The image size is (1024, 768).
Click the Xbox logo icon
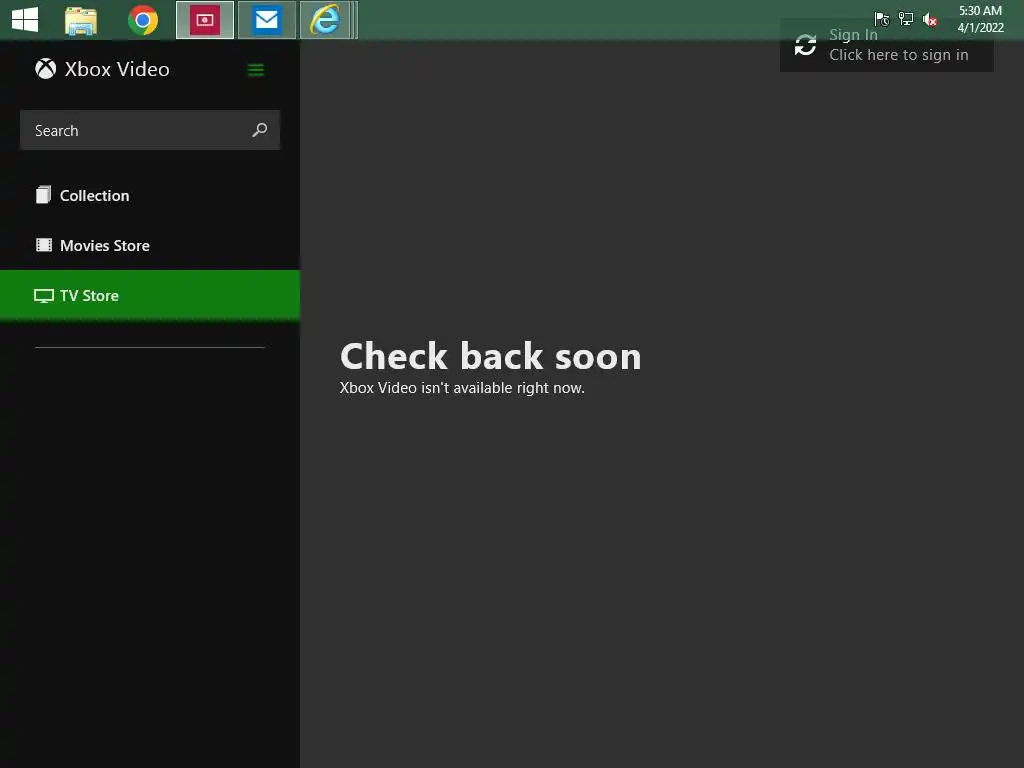pyautogui.click(x=45, y=69)
